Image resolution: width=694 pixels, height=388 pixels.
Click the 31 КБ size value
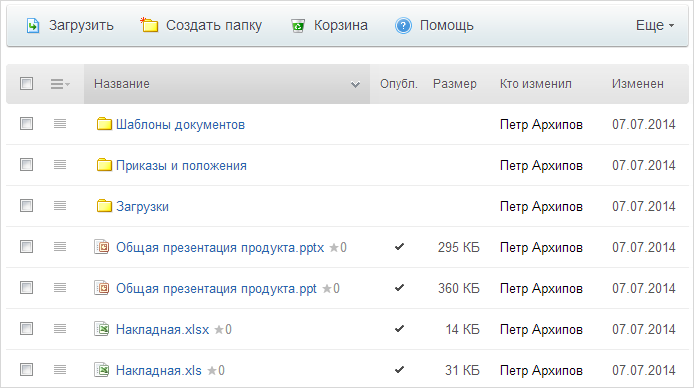click(463, 370)
